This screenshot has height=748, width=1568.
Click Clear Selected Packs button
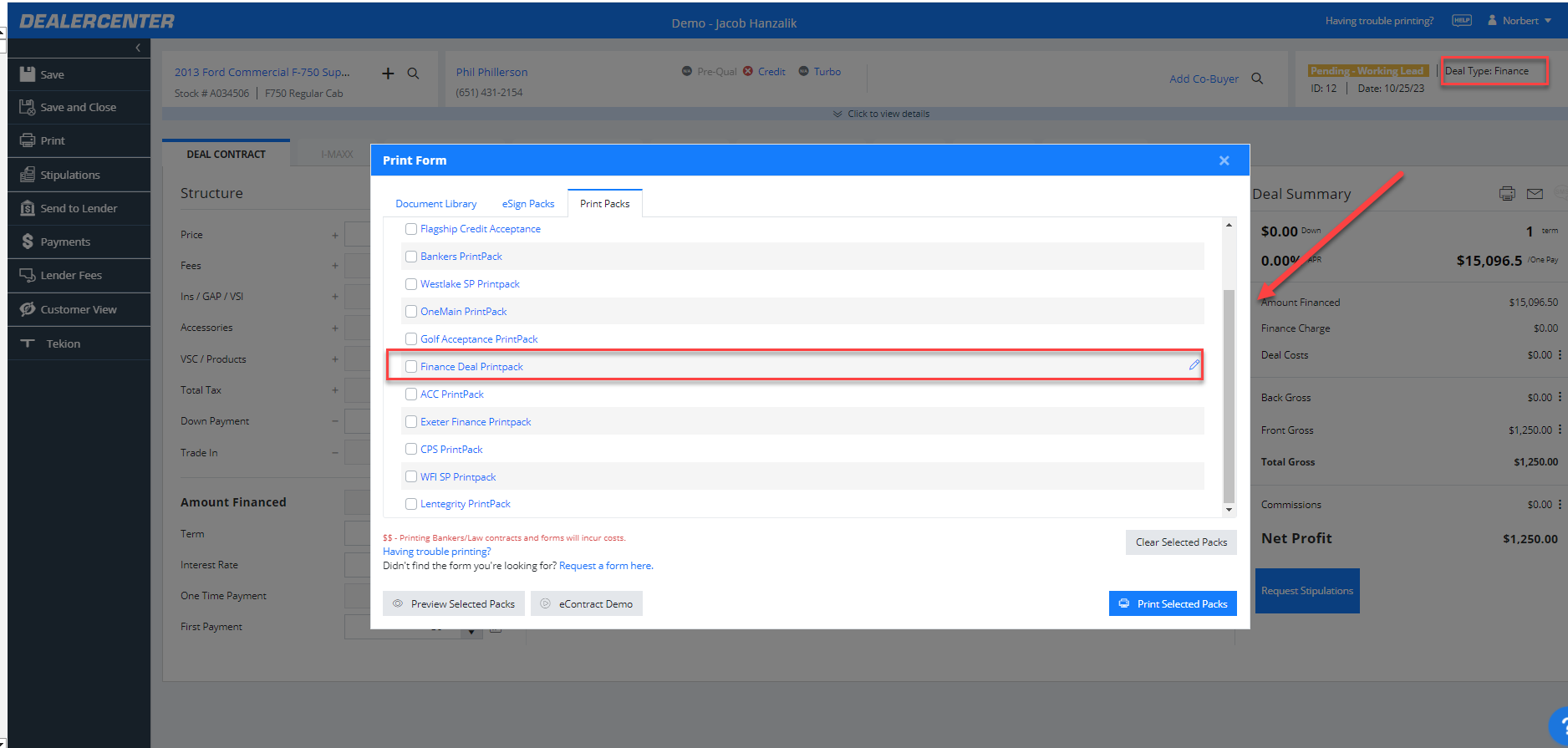tap(1181, 542)
